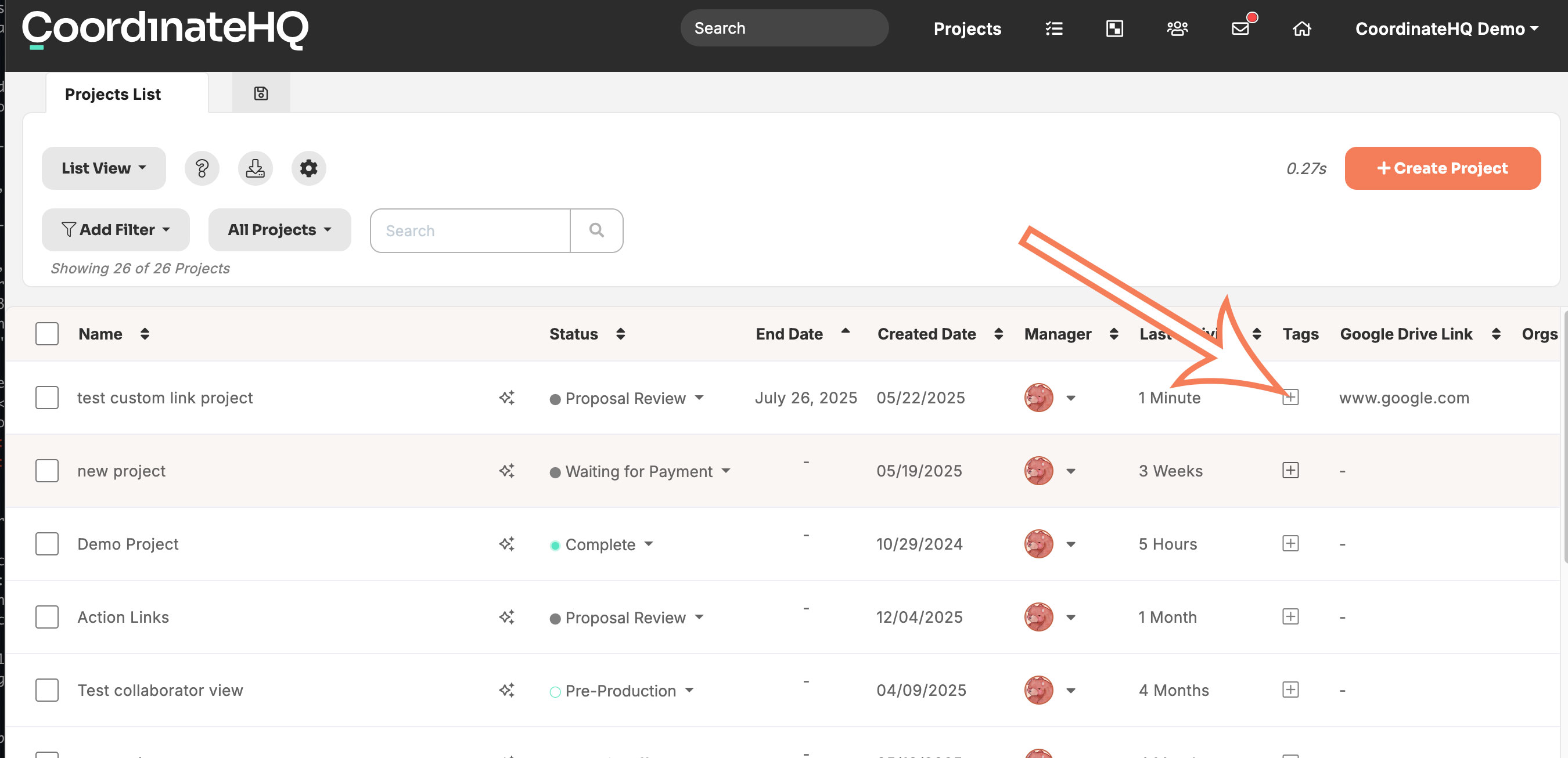The height and width of the screenshot is (758, 1568).
Task: Click manager avatar for Test collaborator view
Action: pos(1038,690)
